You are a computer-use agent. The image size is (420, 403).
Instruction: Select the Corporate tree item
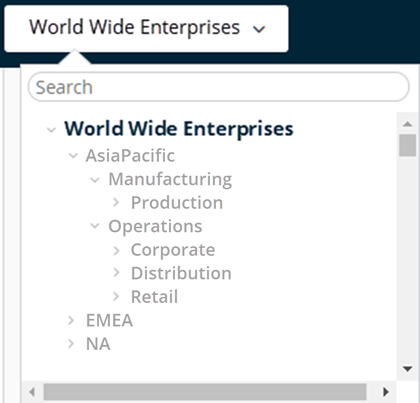tap(173, 250)
